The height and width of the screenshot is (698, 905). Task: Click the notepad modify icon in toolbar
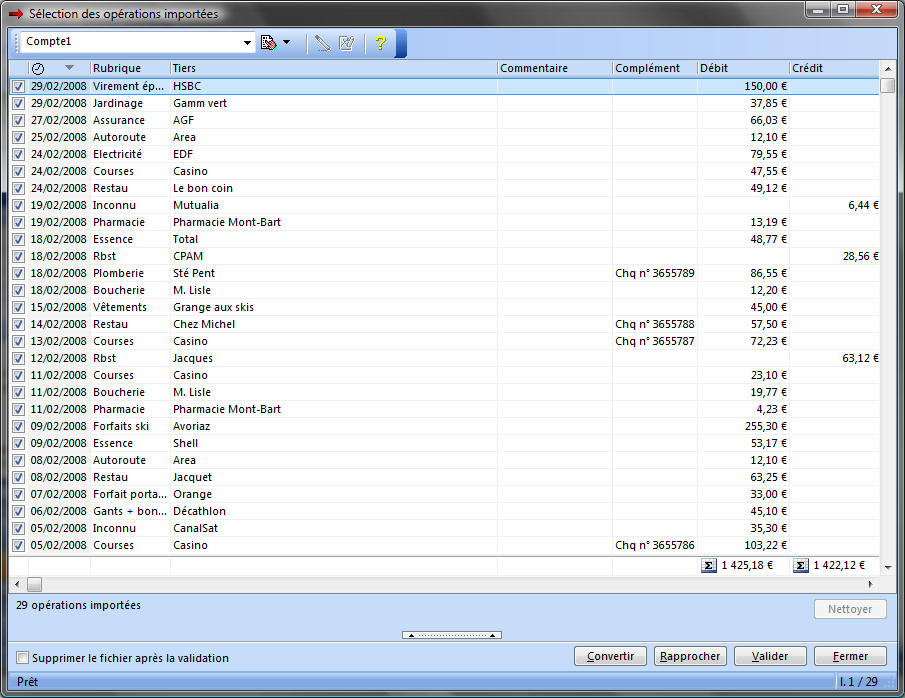347,43
